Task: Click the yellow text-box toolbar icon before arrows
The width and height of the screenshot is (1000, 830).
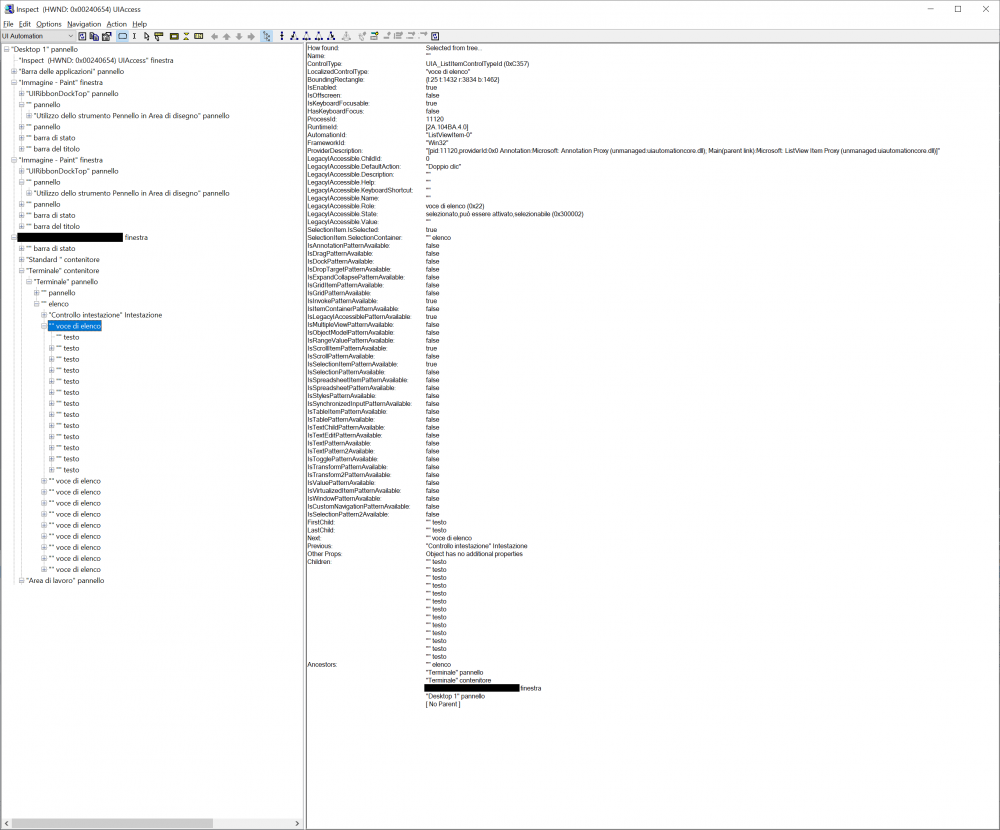Action: click(198, 36)
